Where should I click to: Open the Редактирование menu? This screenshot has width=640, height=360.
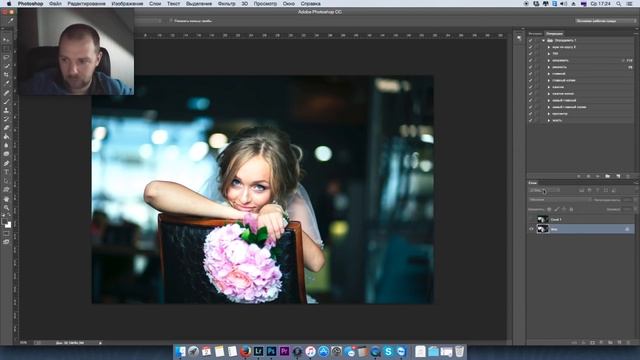(86, 3)
